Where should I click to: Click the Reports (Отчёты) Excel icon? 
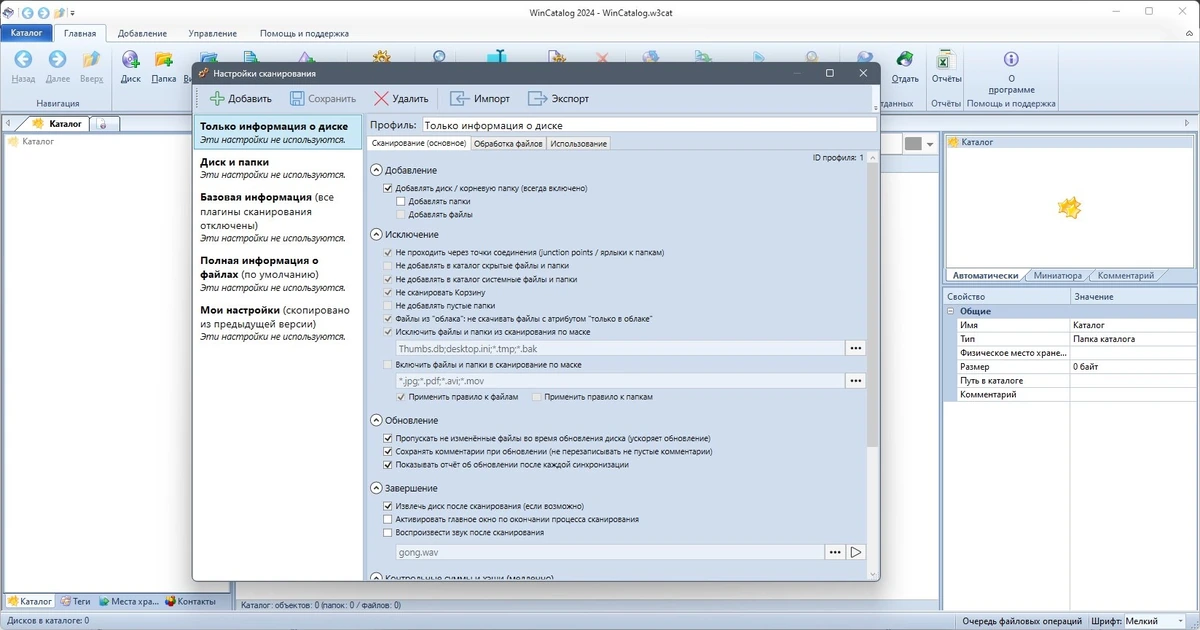[945, 60]
